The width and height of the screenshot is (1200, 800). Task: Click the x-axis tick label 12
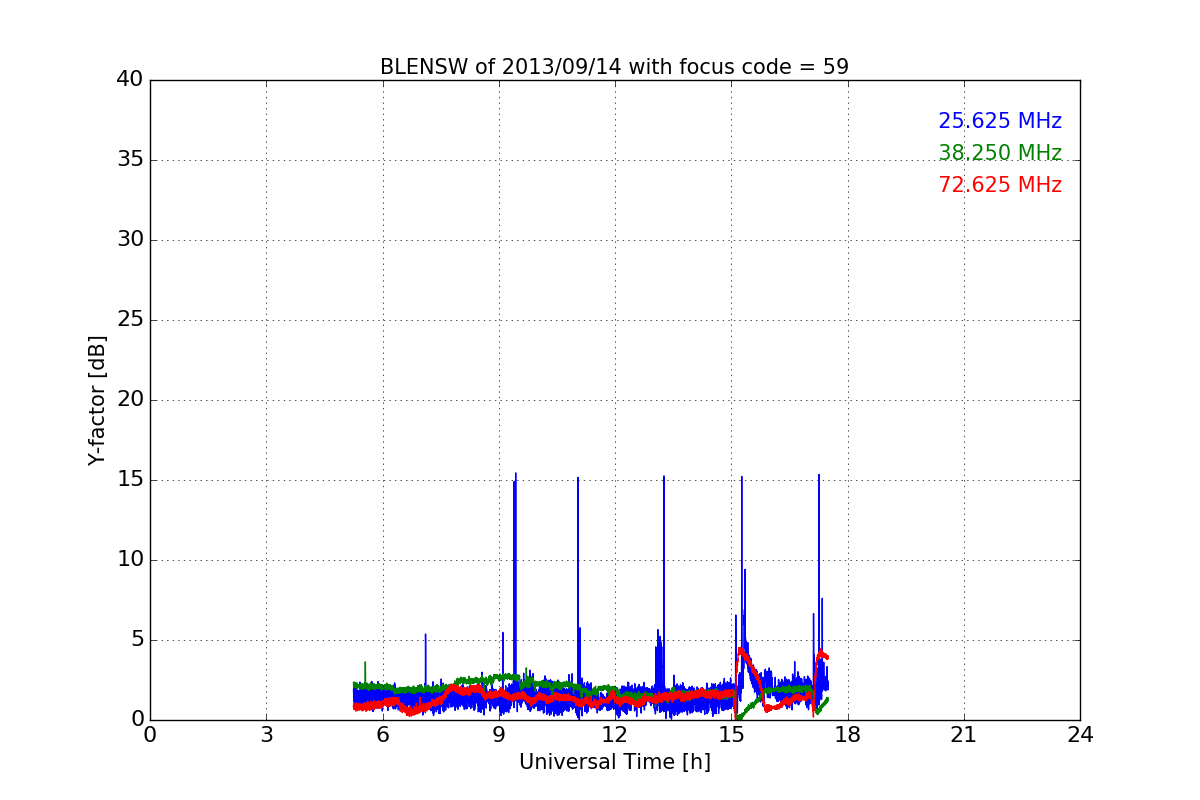(x=614, y=735)
